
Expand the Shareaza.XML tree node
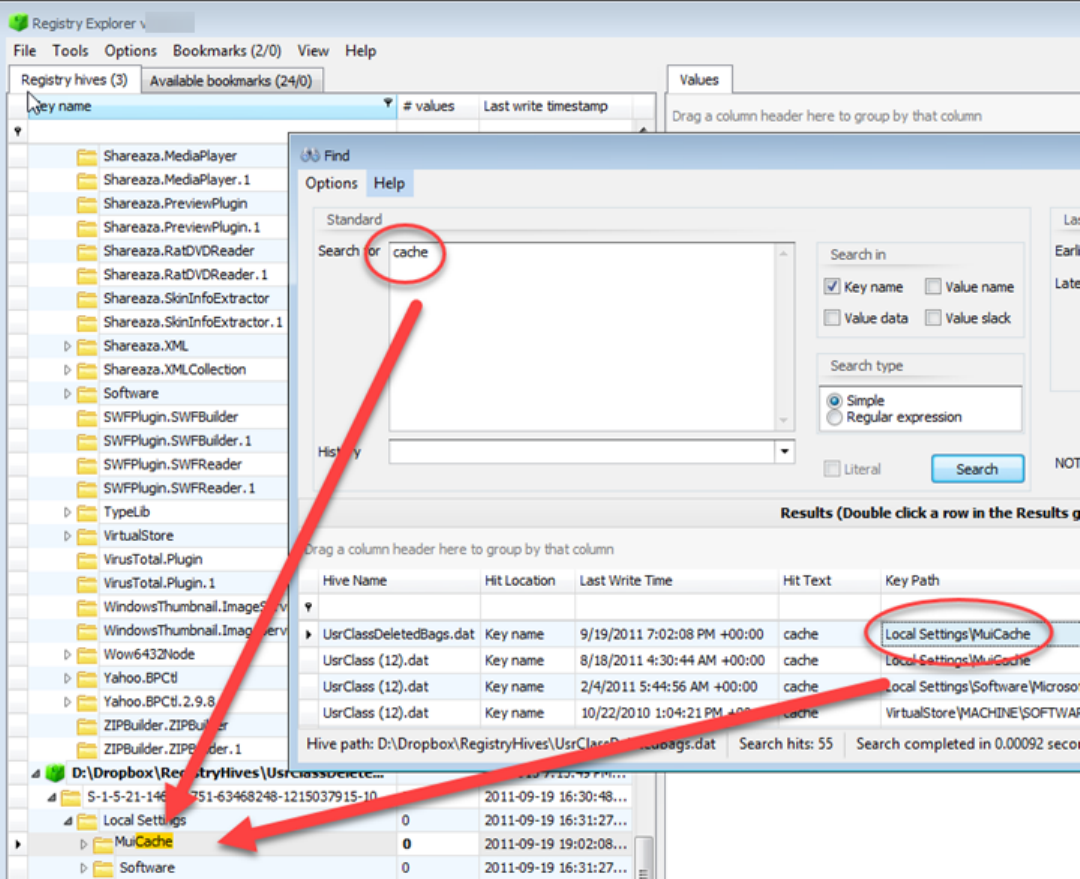[x=68, y=347]
